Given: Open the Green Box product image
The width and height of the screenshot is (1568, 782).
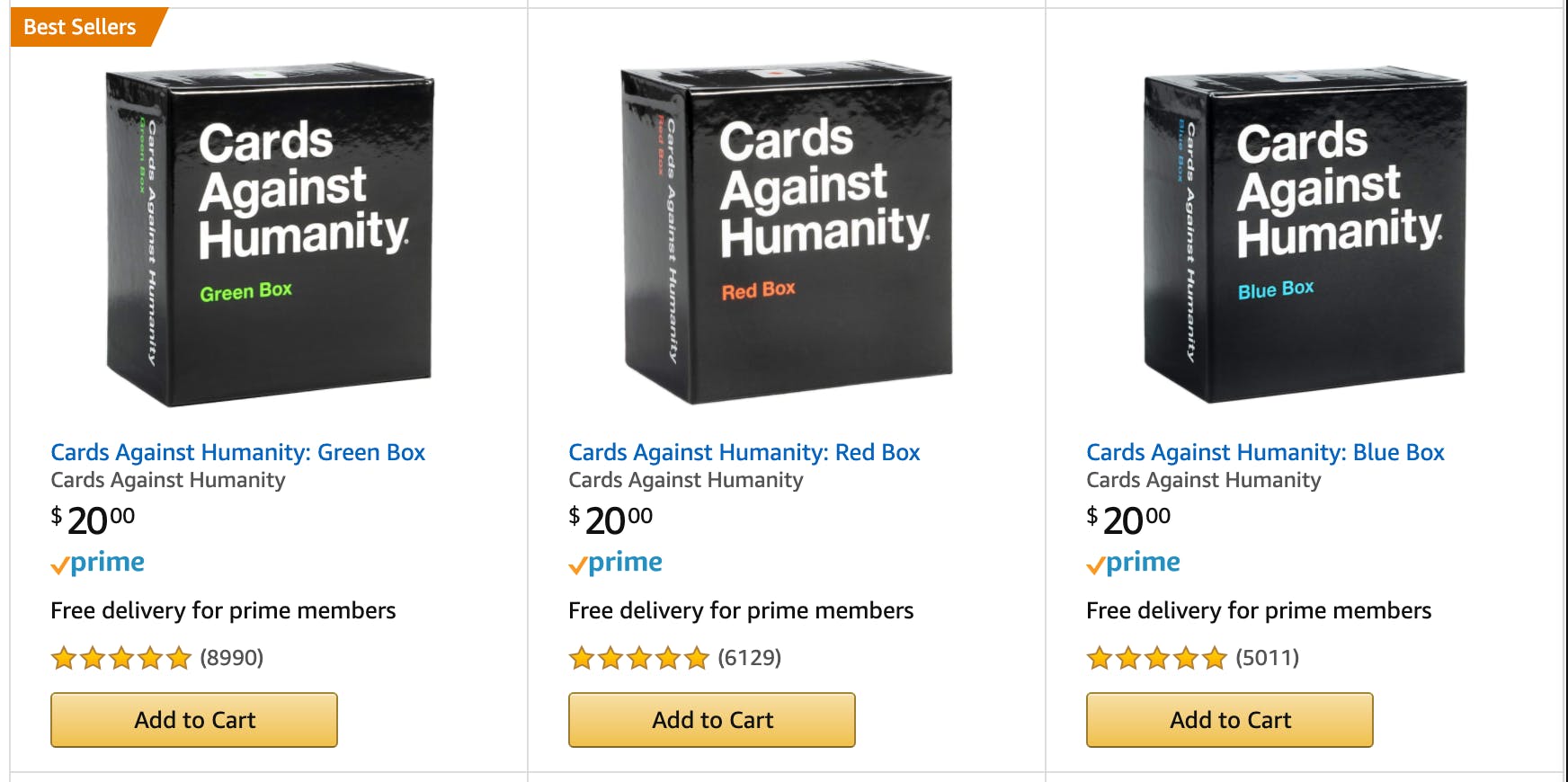Looking at the screenshot, I should point(270,235).
